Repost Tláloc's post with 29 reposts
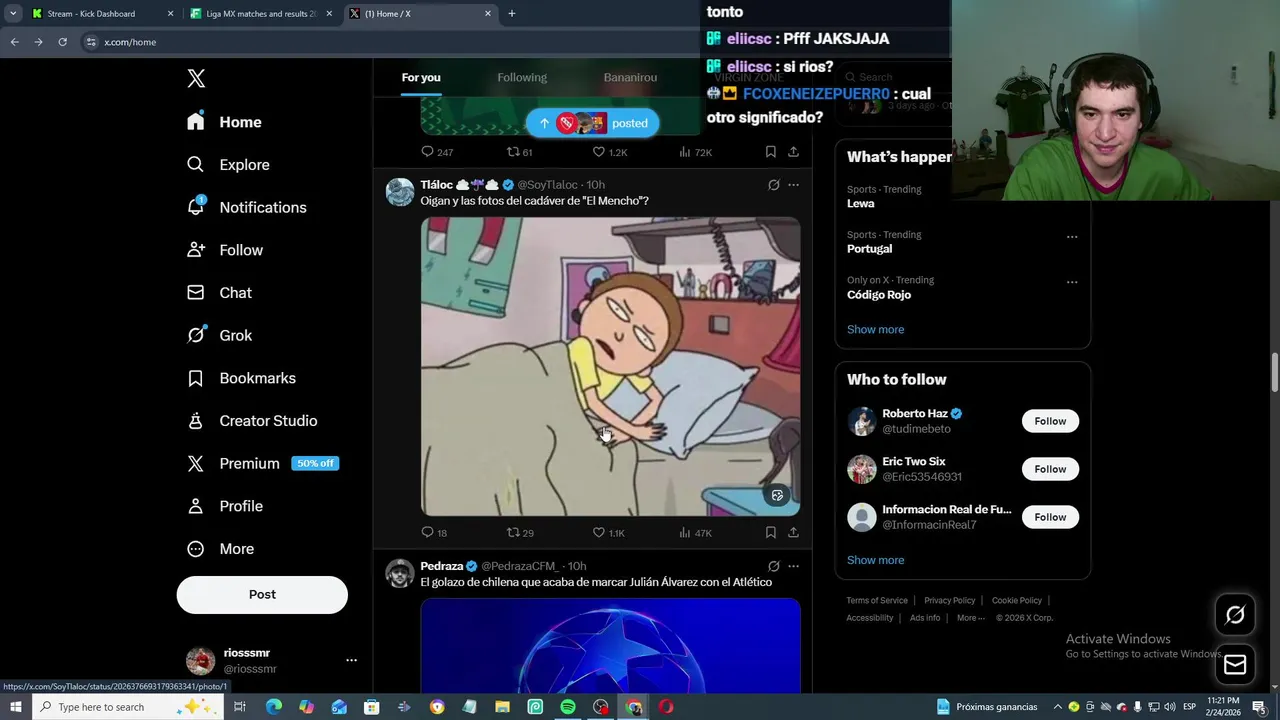 (520, 533)
